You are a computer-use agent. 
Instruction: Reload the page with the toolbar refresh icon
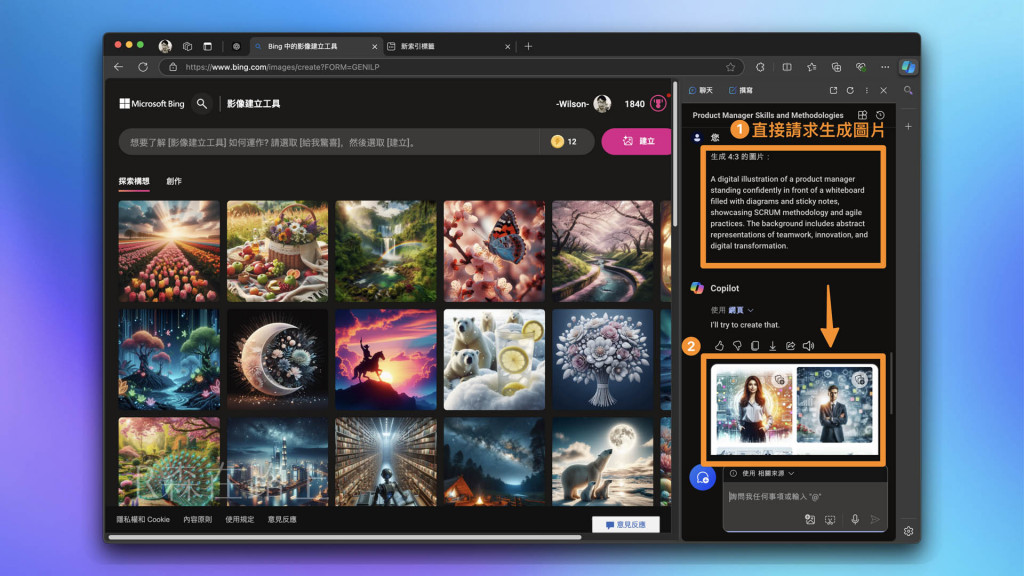143,67
